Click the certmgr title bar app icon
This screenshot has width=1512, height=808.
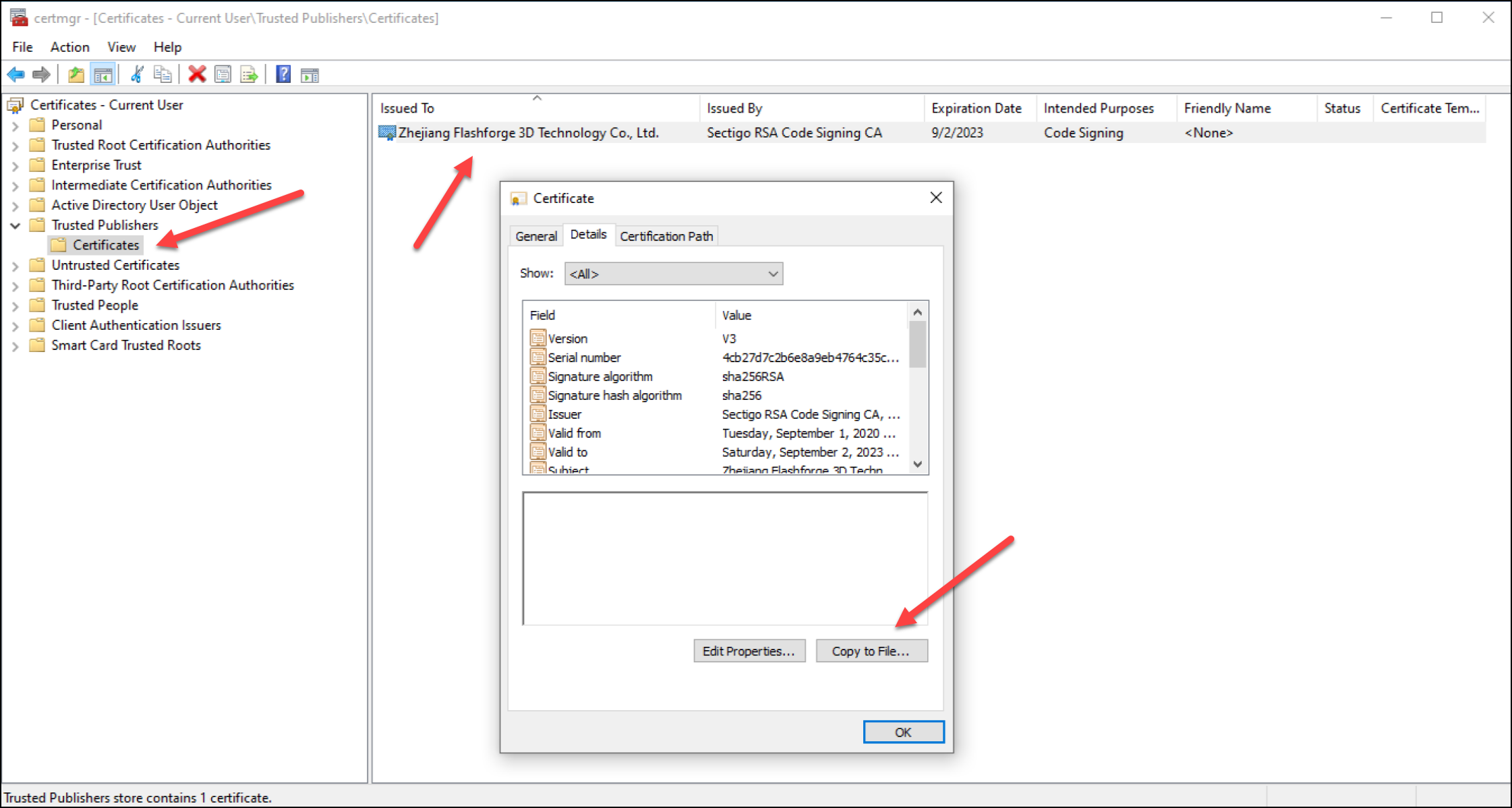pyautogui.click(x=19, y=18)
